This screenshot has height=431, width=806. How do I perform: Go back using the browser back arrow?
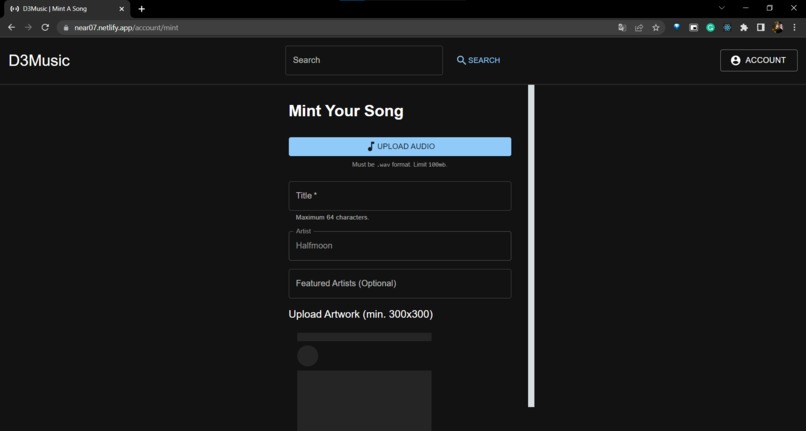[11, 27]
